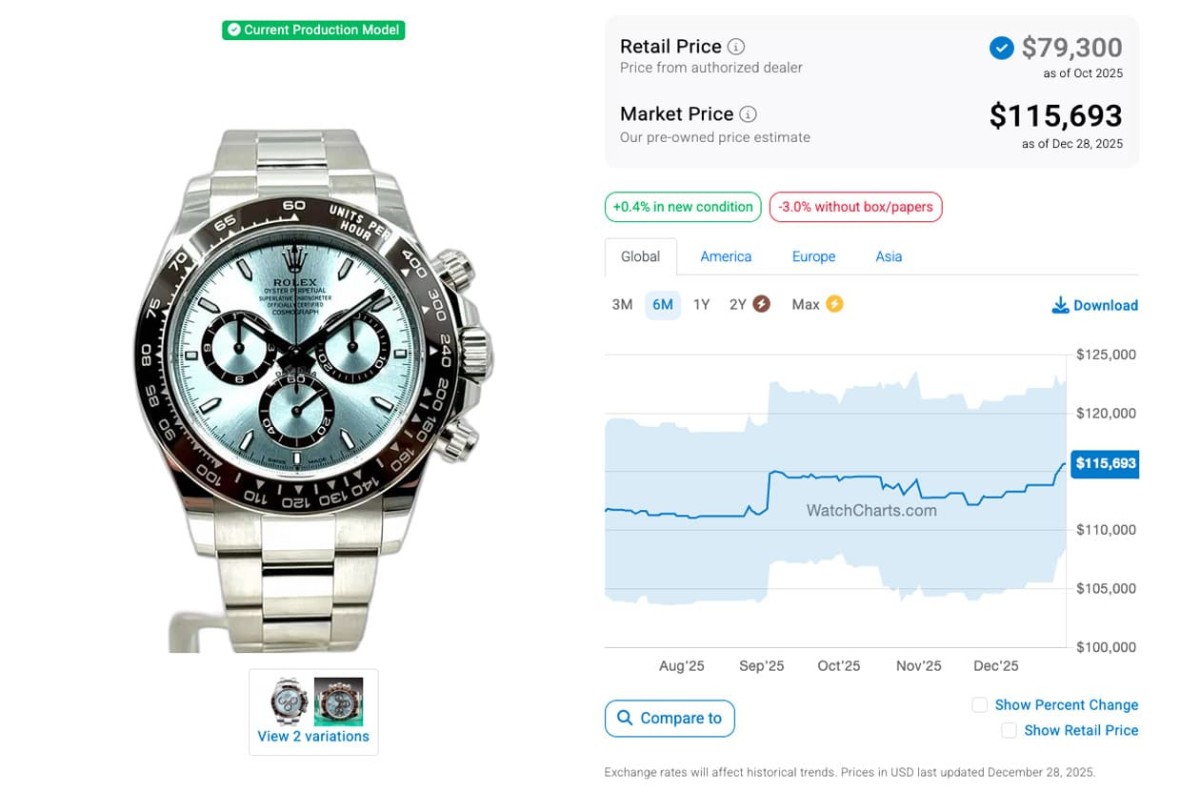Click the Market Price info icon
The width and height of the screenshot is (1200, 793).
click(x=748, y=114)
